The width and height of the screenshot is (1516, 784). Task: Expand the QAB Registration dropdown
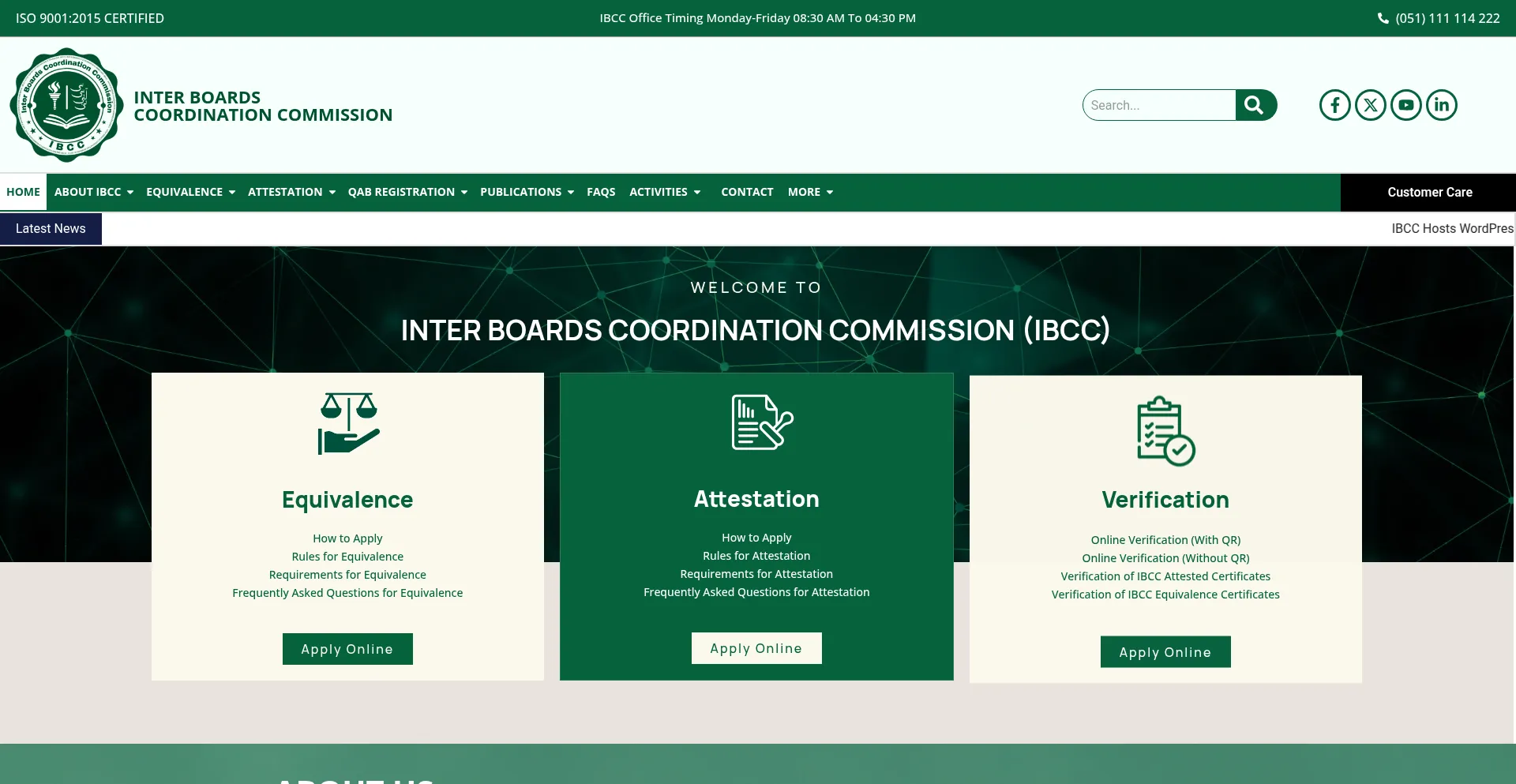pos(407,192)
